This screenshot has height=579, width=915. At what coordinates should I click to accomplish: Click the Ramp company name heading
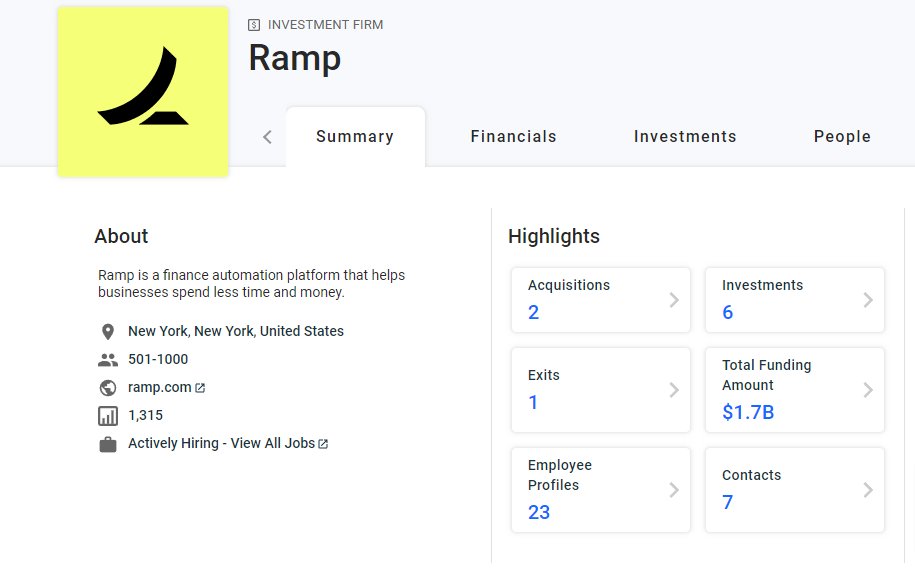point(295,58)
